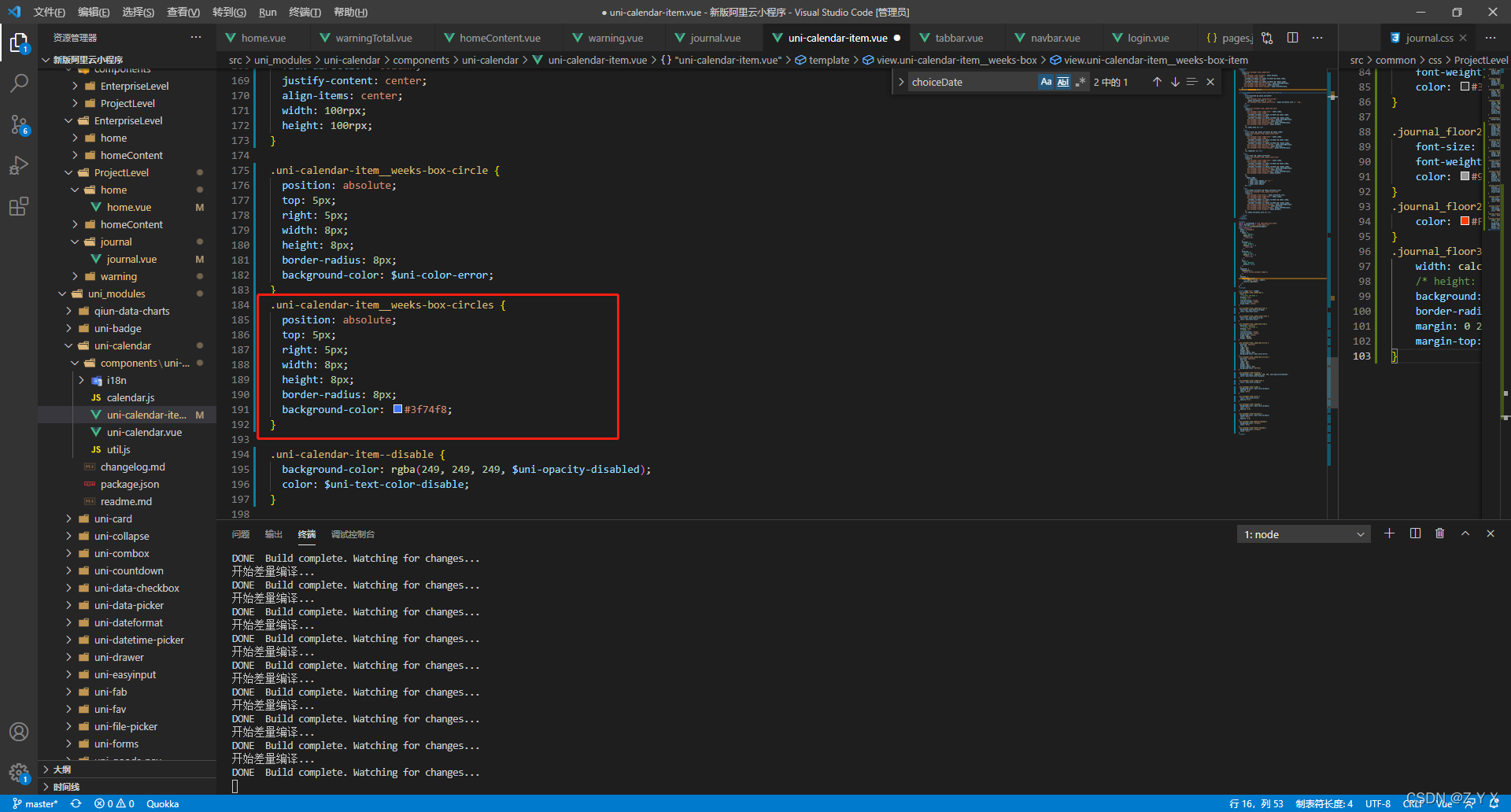The image size is (1511, 812).
Task: Click the #3f74f8 color swatch on line 191
Action: click(x=397, y=409)
